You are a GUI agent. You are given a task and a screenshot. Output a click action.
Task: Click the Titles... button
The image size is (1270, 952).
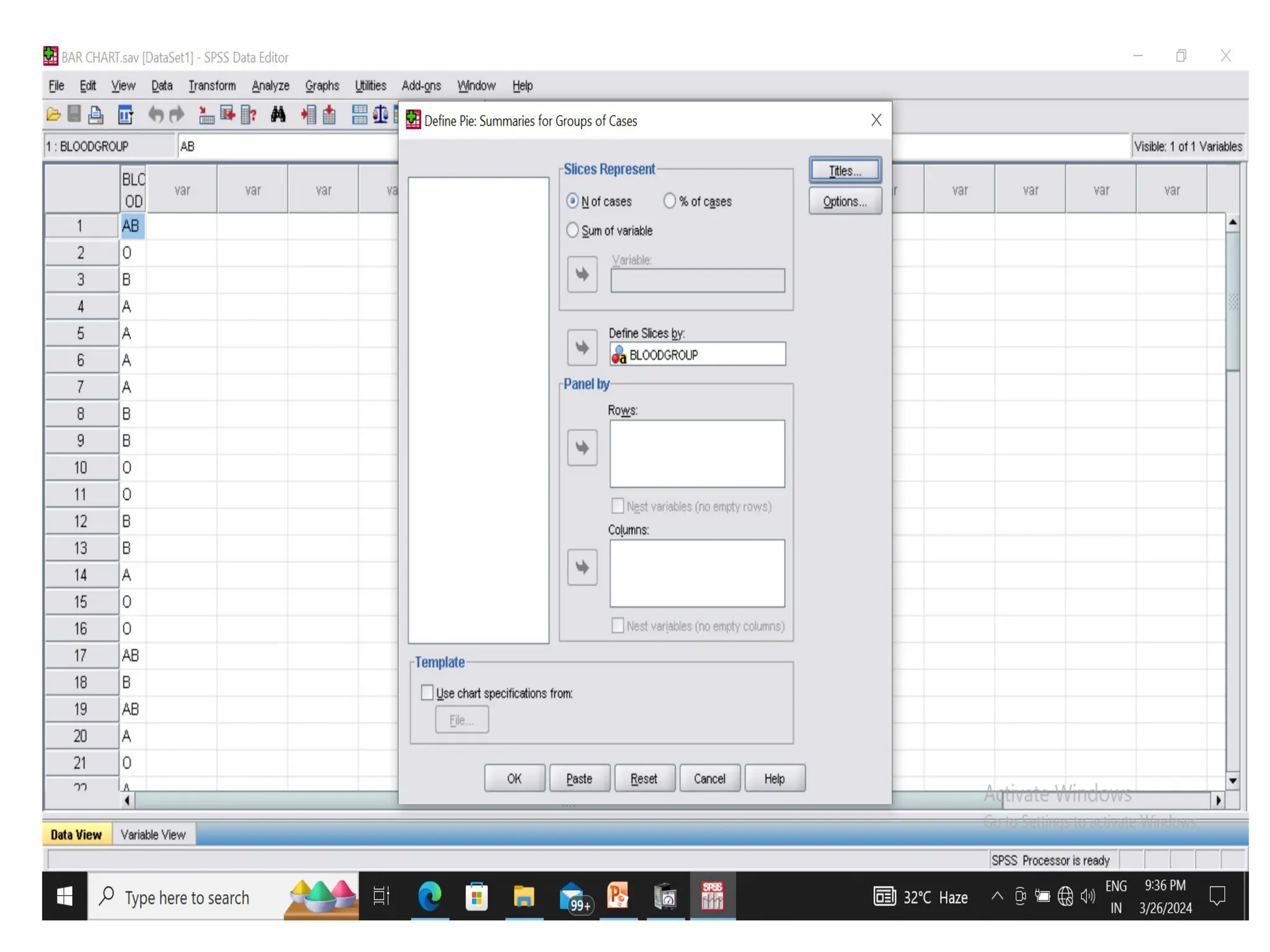coord(845,170)
